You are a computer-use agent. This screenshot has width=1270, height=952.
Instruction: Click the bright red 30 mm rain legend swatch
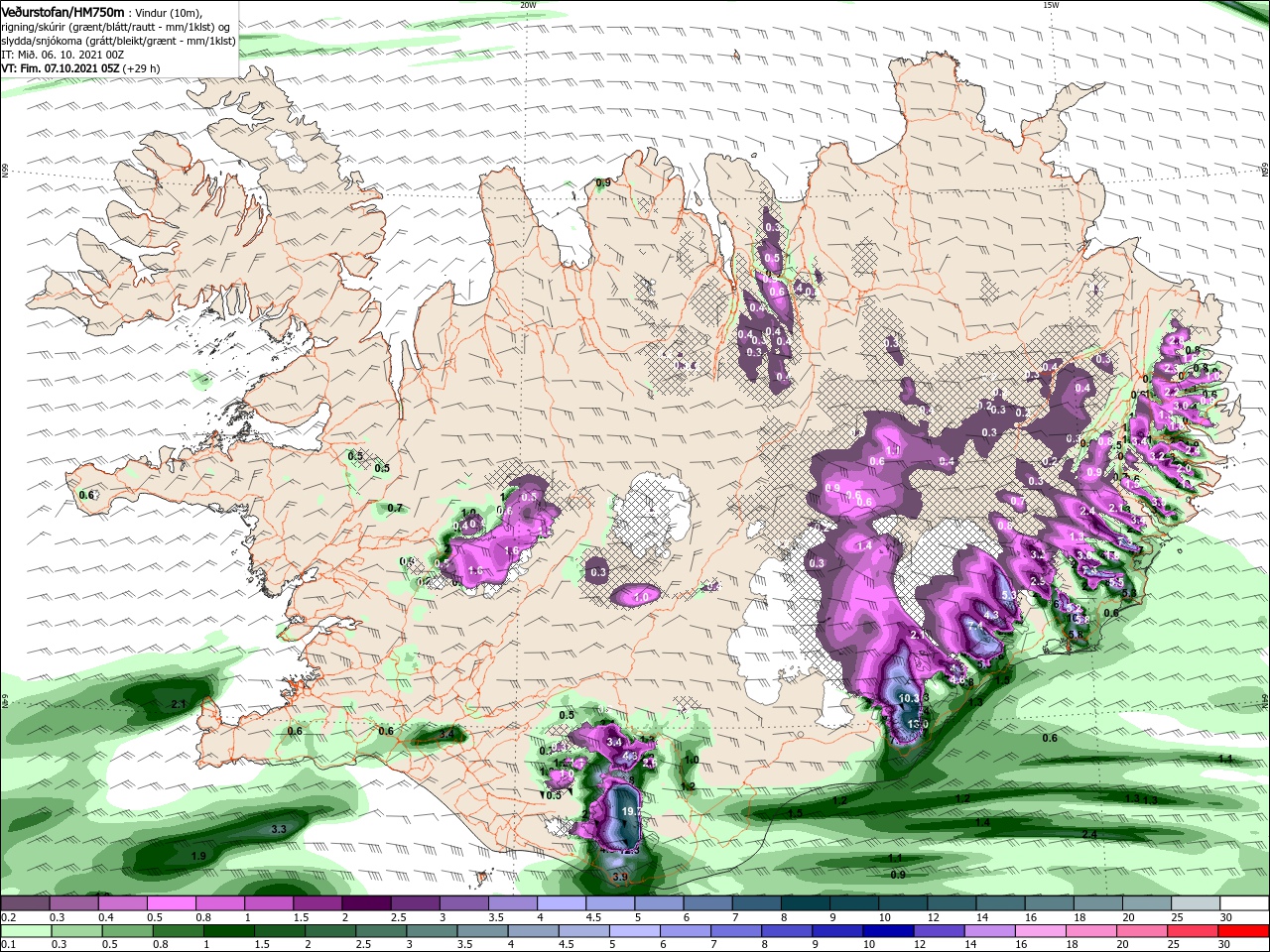click(1244, 931)
